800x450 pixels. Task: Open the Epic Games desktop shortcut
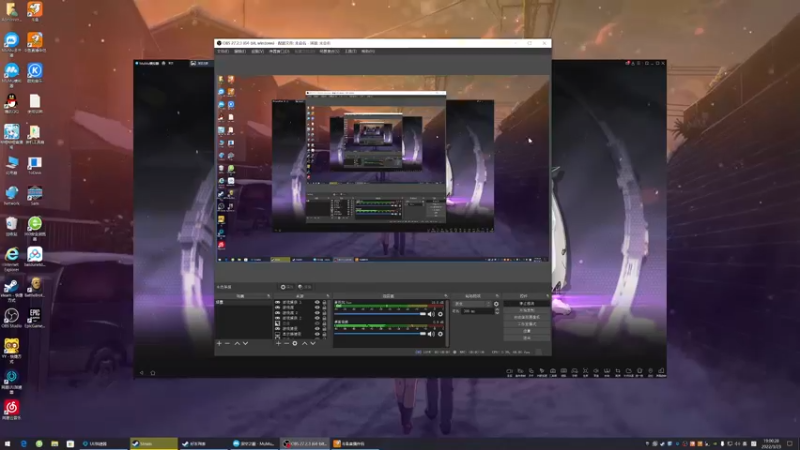(x=35, y=318)
